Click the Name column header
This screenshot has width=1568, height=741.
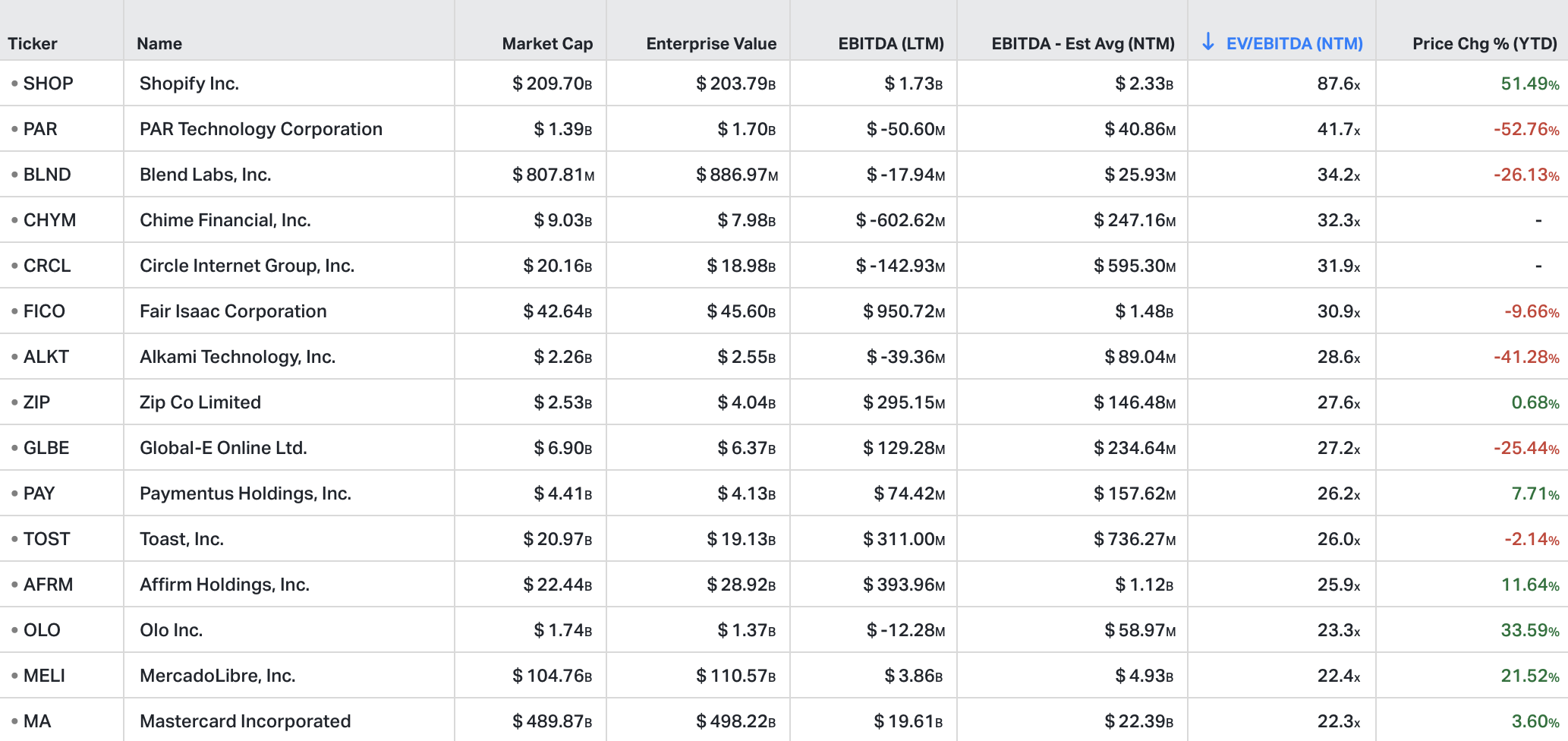pyautogui.click(x=159, y=44)
